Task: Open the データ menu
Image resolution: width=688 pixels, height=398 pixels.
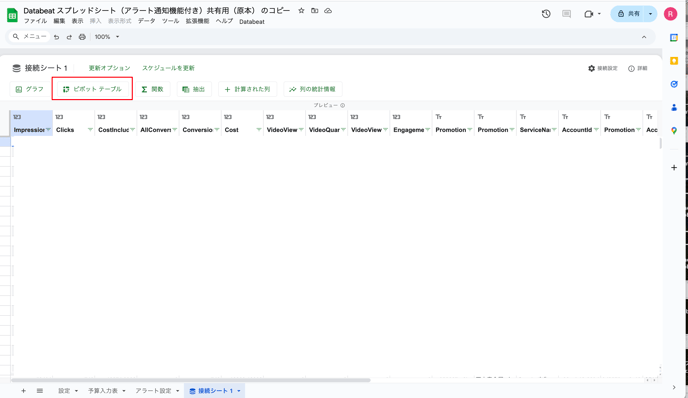Action: [x=147, y=21]
